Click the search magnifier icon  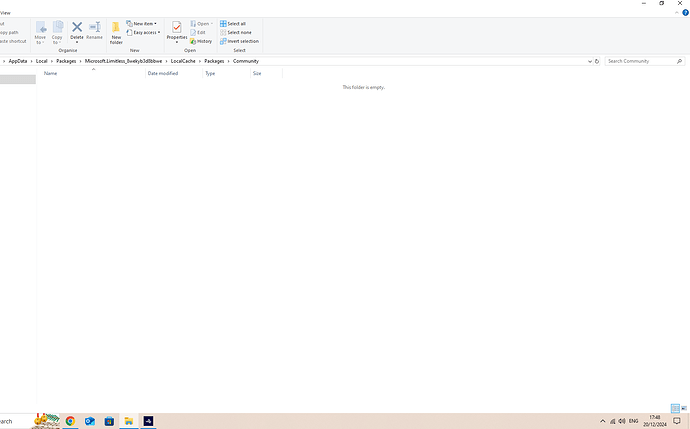[x=679, y=61]
